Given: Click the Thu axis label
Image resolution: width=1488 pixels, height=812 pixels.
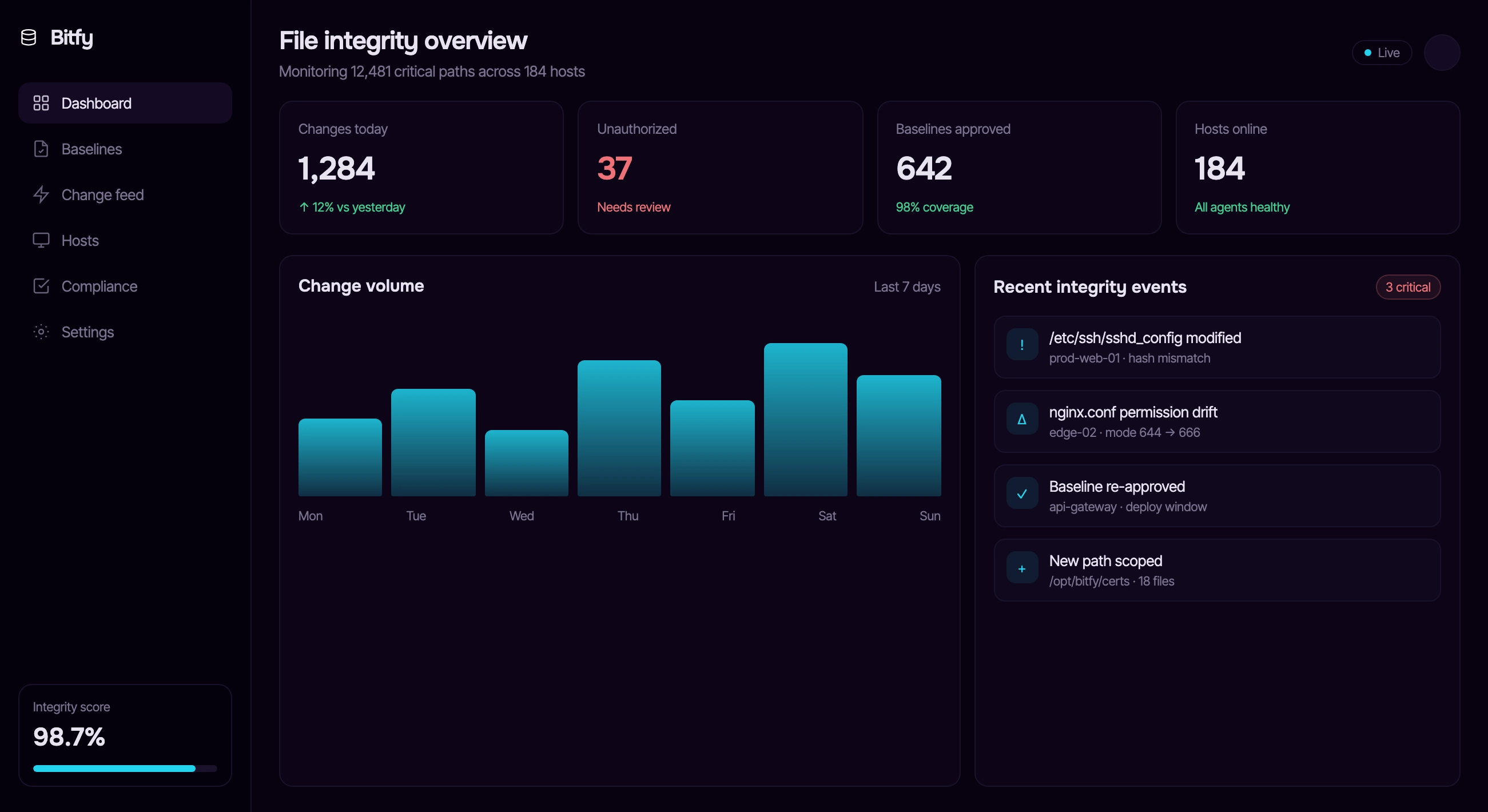Looking at the screenshot, I should [x=627, y=516].
